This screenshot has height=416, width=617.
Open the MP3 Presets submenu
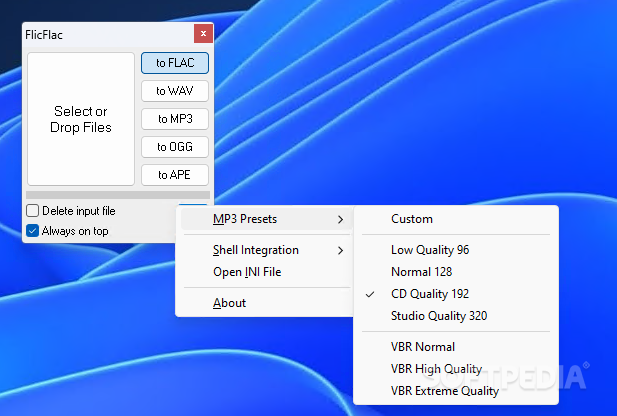(266, 219)
